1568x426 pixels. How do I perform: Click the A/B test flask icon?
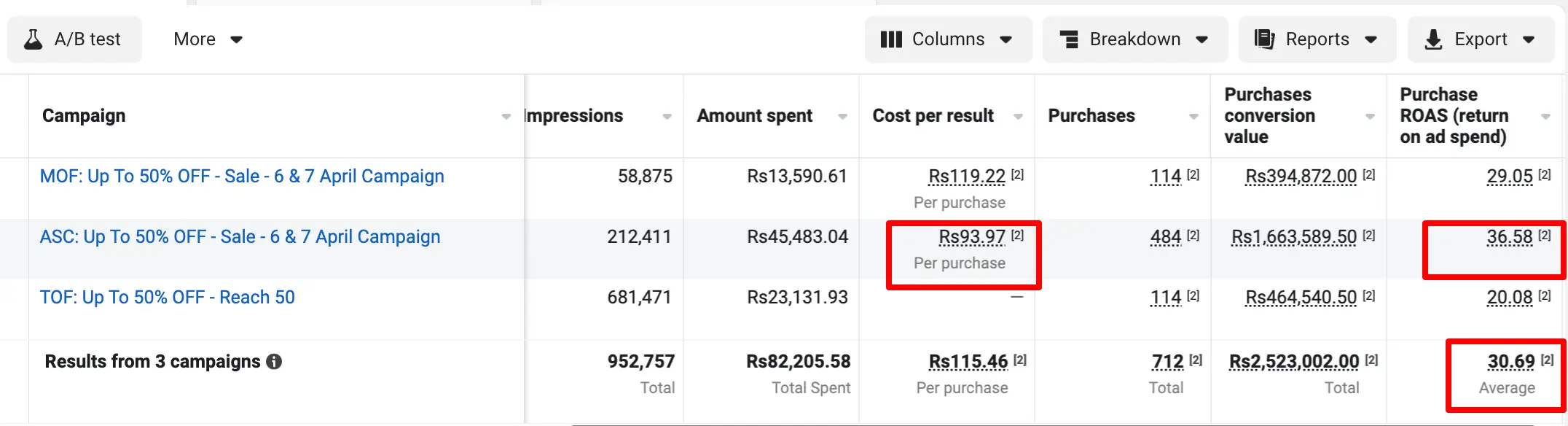pyautogui.click(x=33, y=39)
